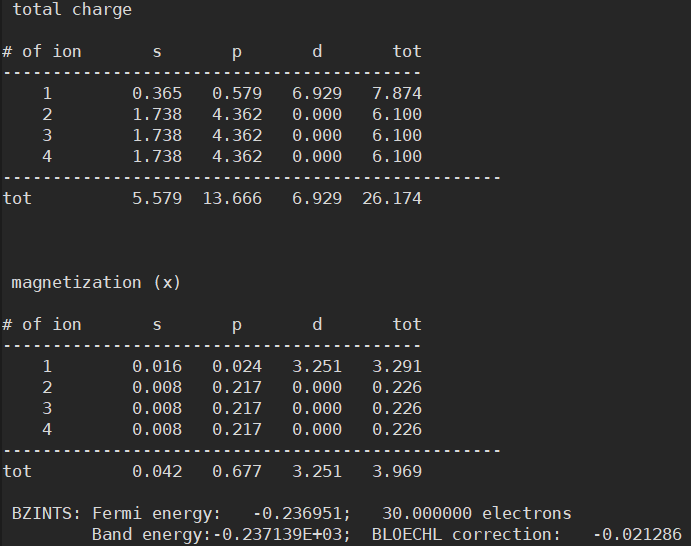Click ion 1 p charge value 0.579
This screenshot has width=691, height=546.
click(237, 93)
